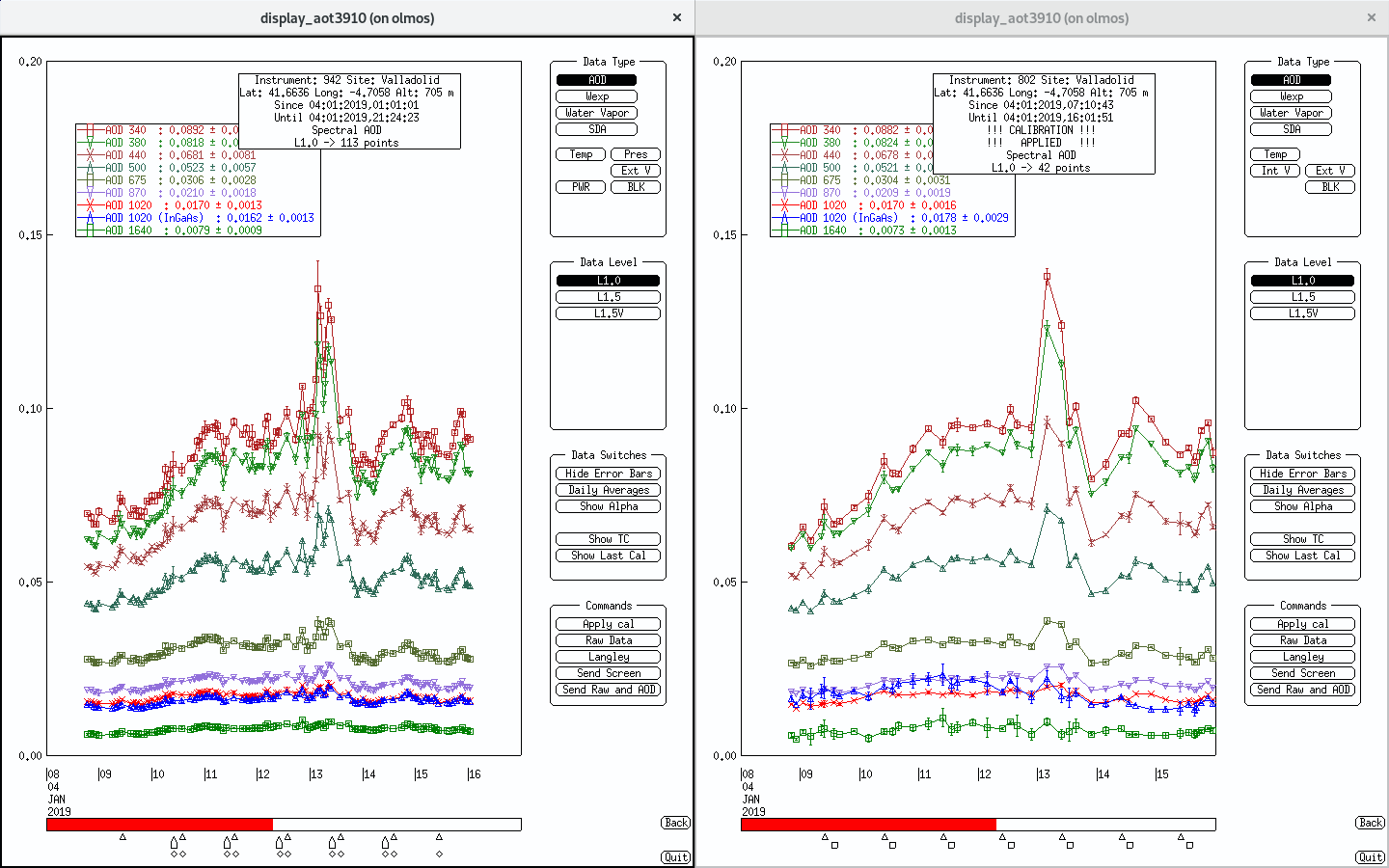Toggle Show Alpha in right window
This screenshot has height=868, width=1389.
tap(1302, 506)
